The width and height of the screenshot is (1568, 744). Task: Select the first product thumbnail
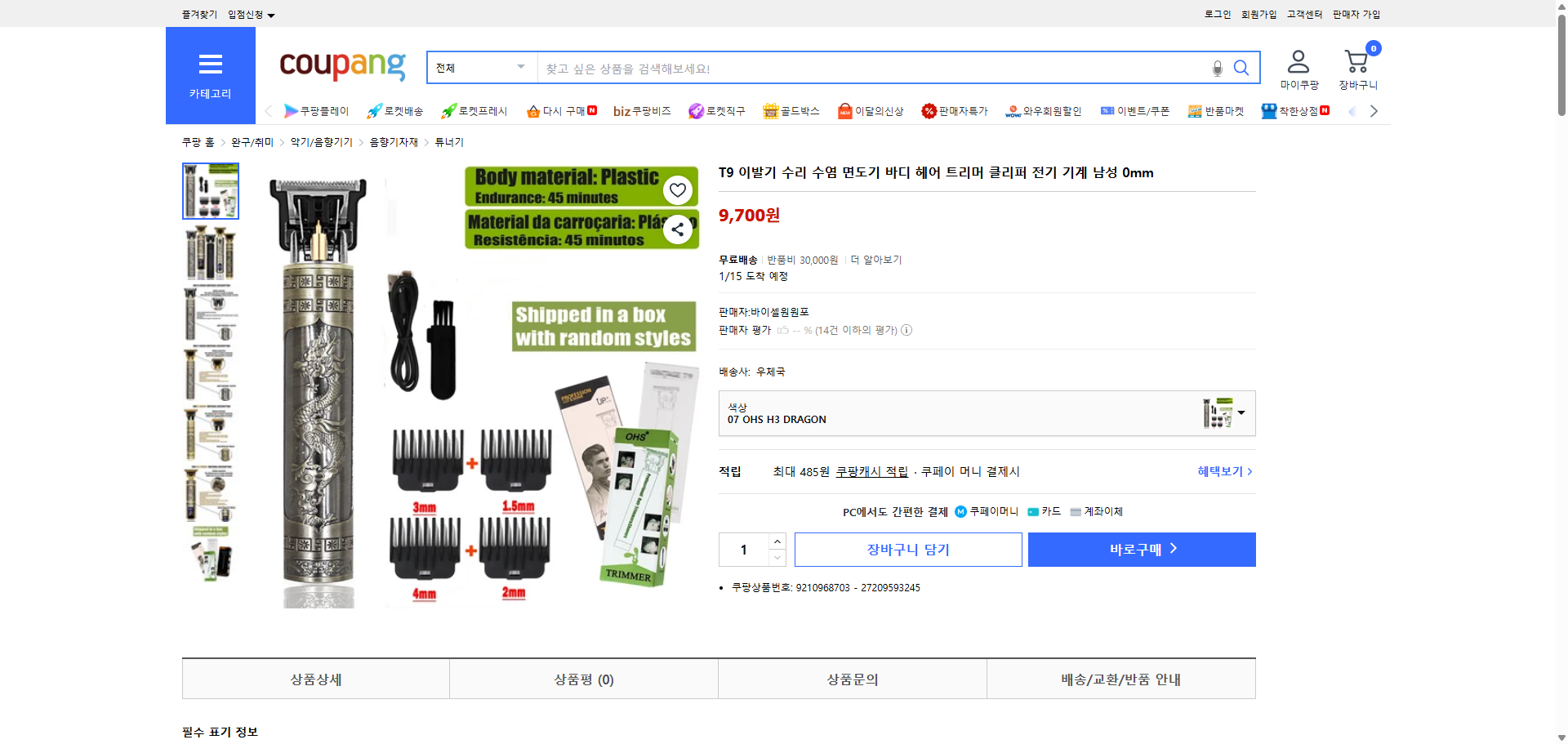click(210, 190)
